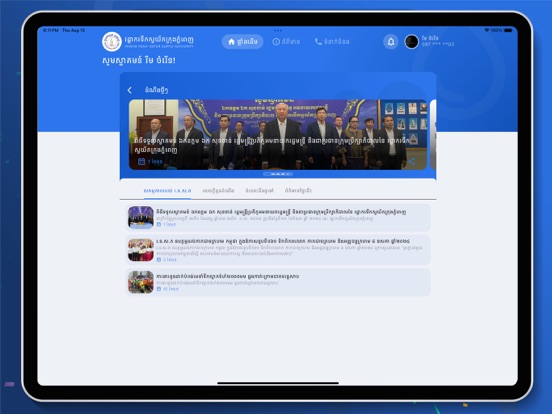The width and height of the screenshot is (552, 414).
Task: Click the first article's blue-backdrop thumbnail
Action: coord(141,217)
